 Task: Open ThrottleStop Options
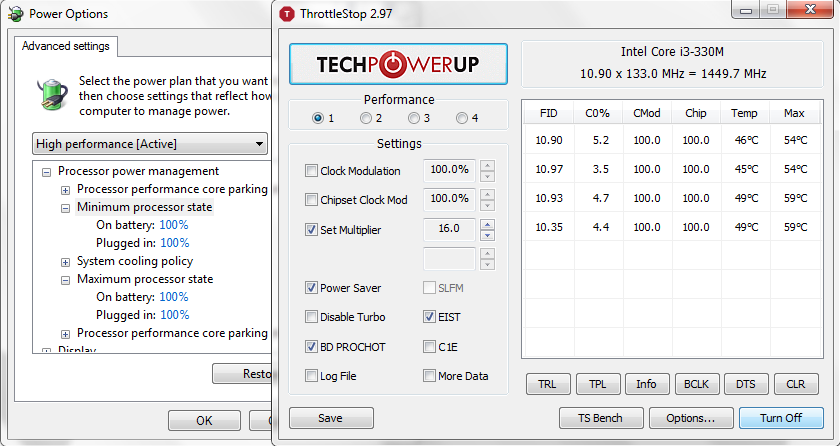click(x=691, y=418)
